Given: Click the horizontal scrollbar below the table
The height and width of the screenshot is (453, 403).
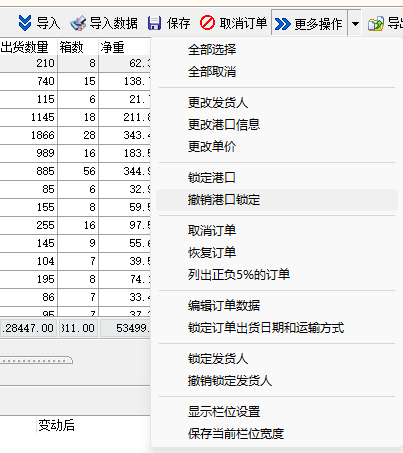Looking at the screenshot, I should [x=36, y=361].
